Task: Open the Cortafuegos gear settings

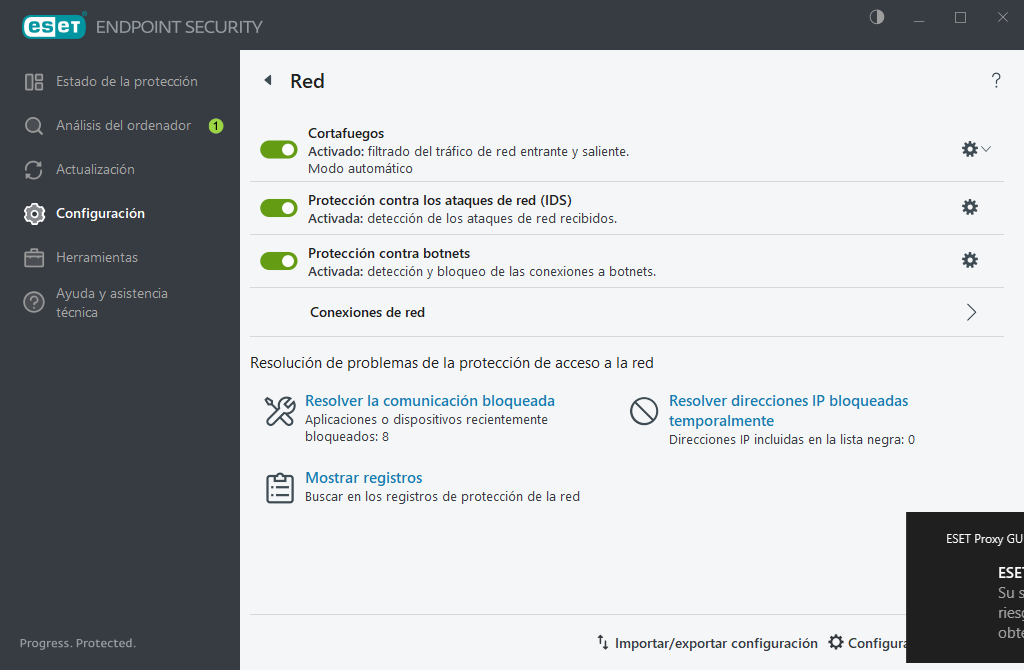Action: [x=970, y=149]
